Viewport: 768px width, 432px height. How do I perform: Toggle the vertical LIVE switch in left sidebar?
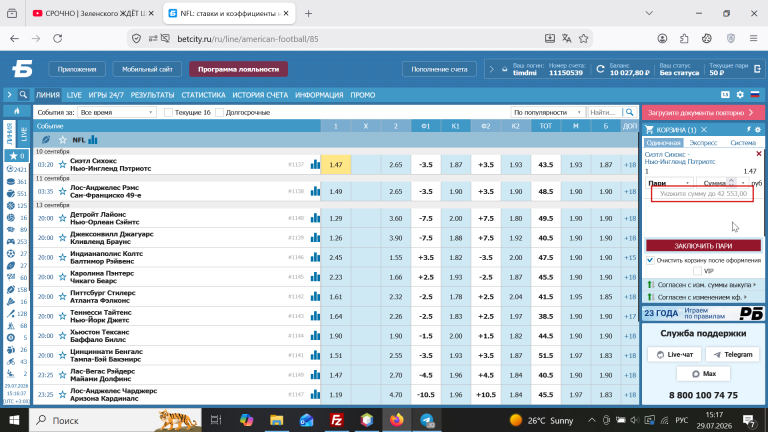tap(24, 133)
